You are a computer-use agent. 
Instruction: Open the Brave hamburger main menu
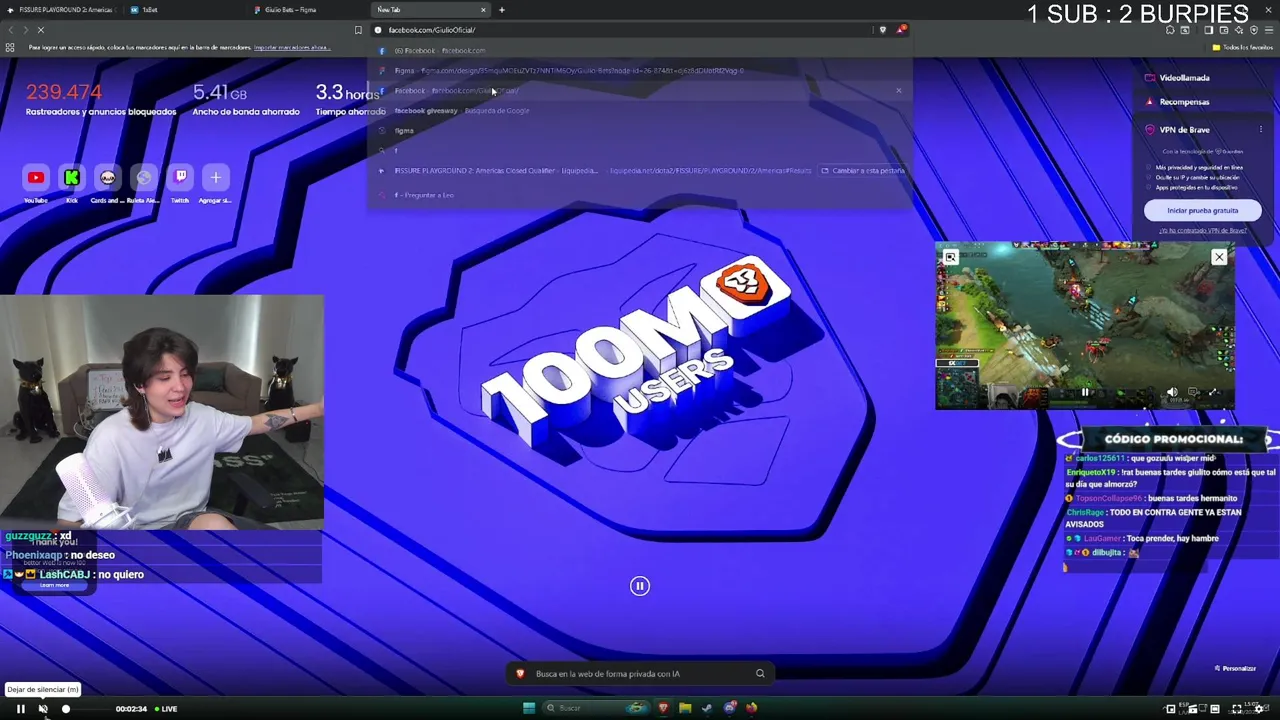coord(1269,30)
